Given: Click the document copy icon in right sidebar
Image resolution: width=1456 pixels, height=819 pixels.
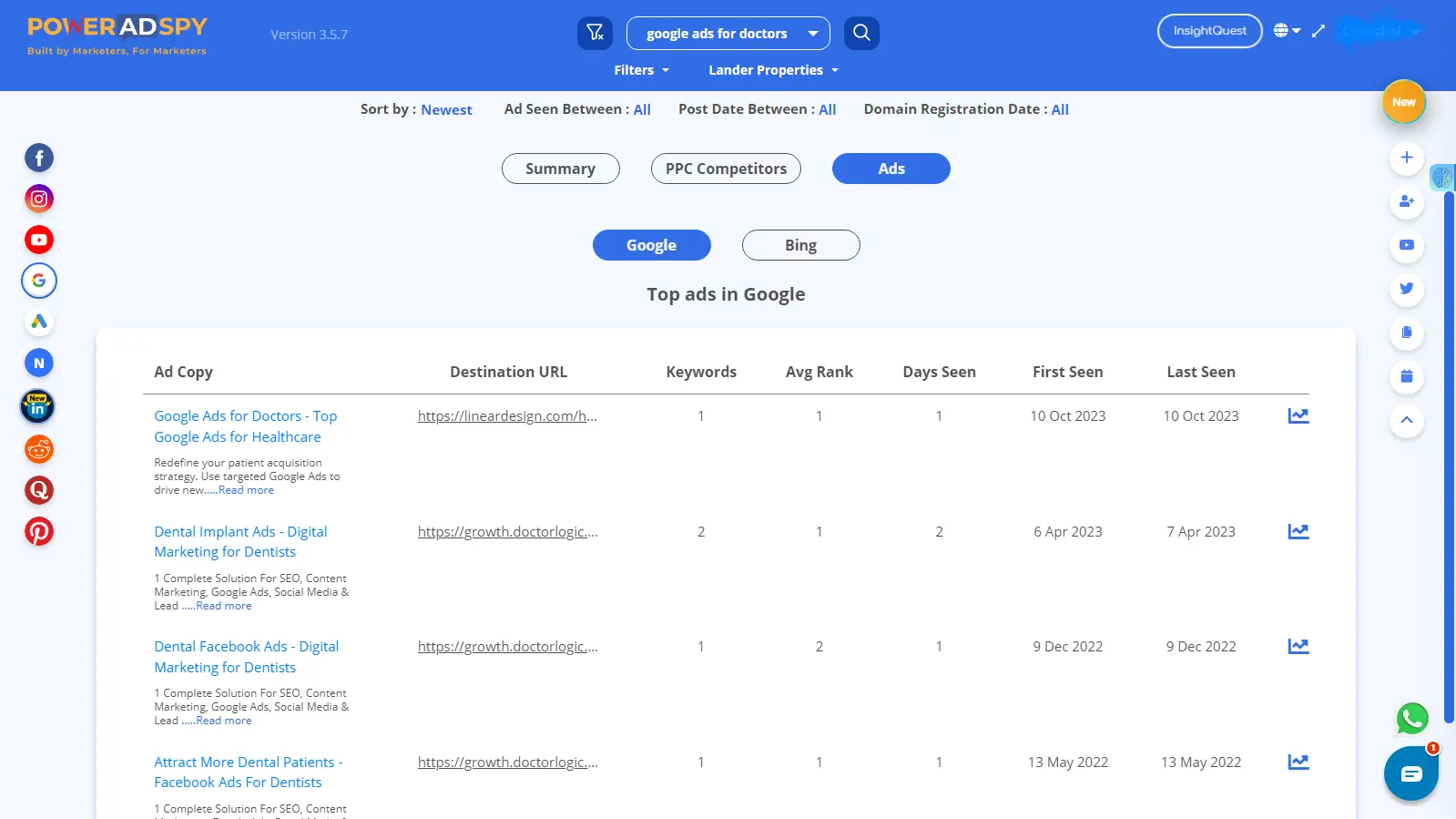Looking at the screenshot, I should point(1407,333).
